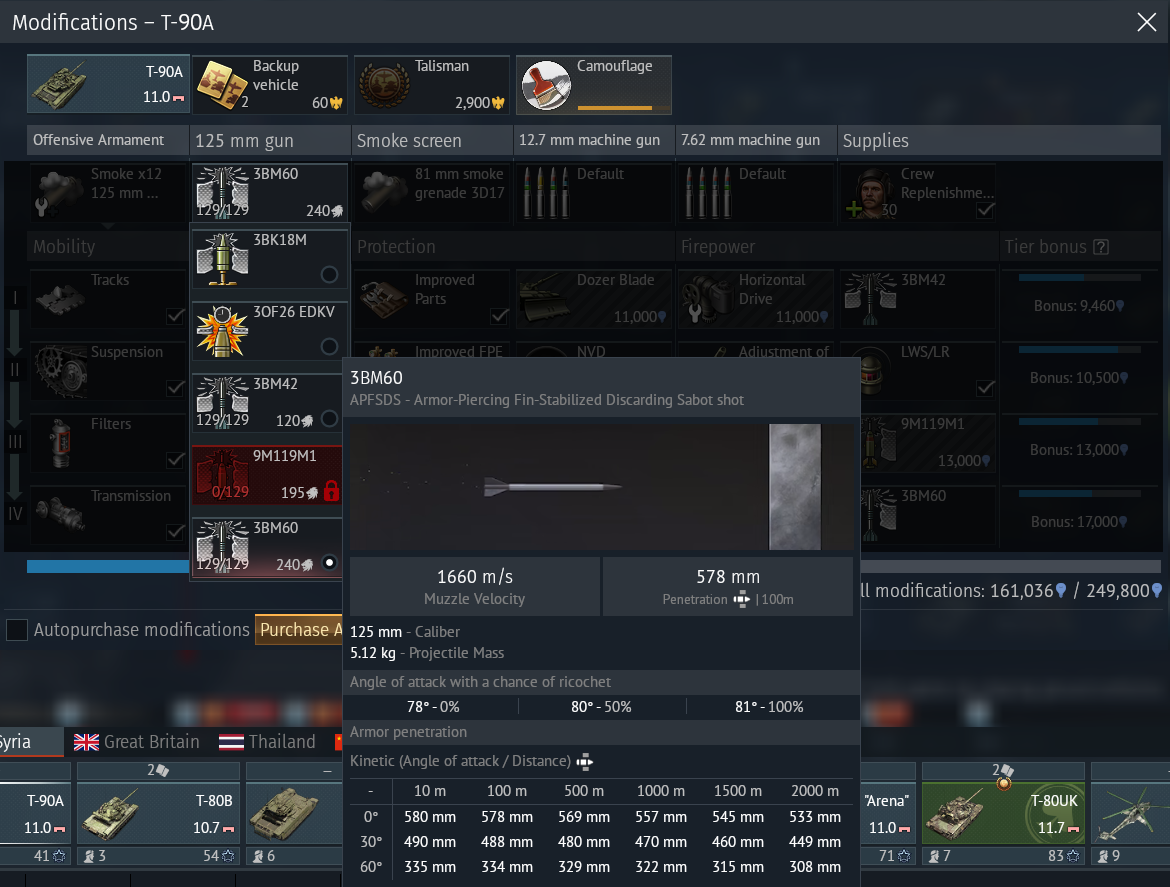
Task: Click 3BM60 modification in Firepower tier IV
Action: [x=927, y=515]
